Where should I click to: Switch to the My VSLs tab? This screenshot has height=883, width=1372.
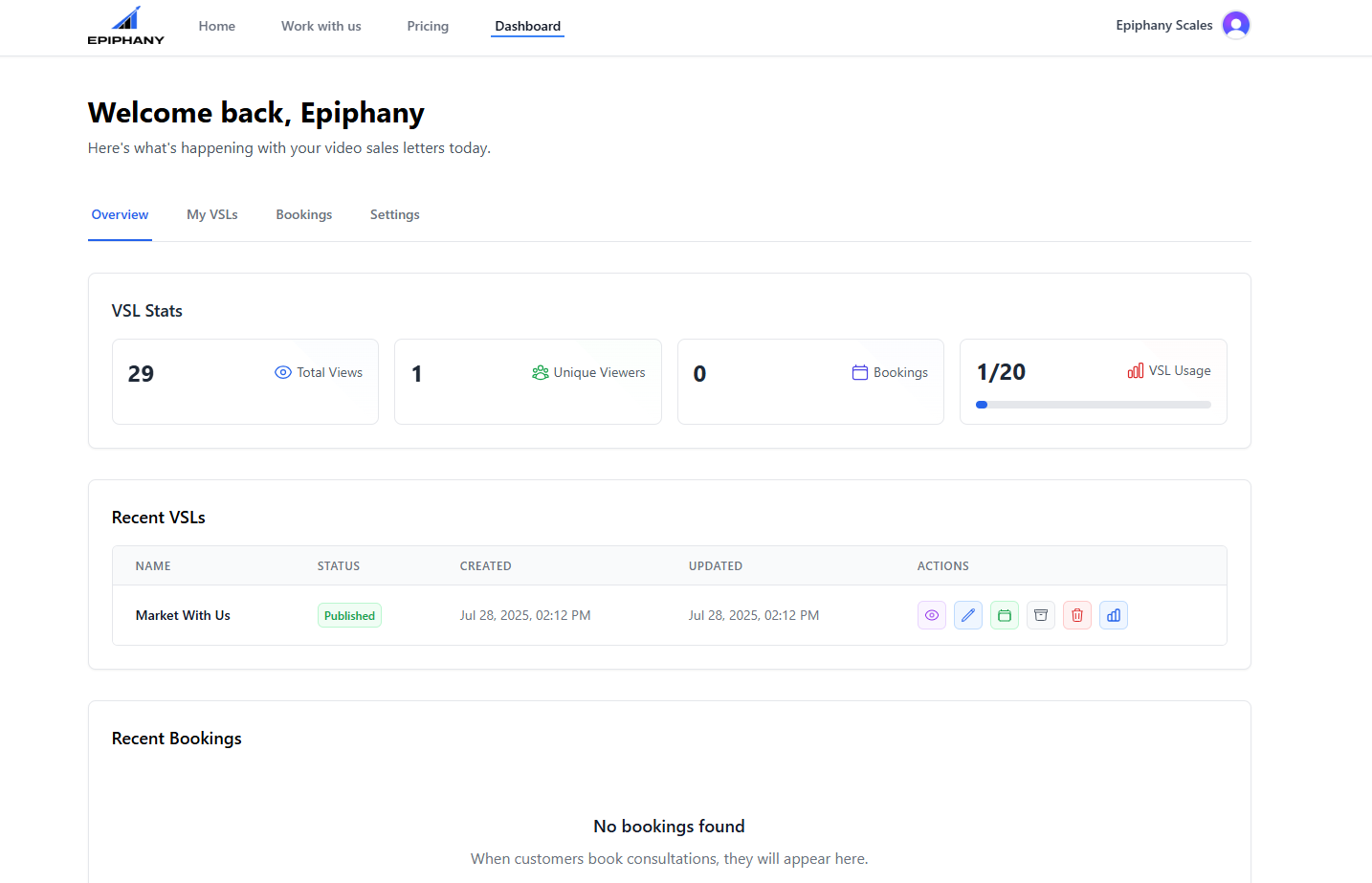click(x=212, y=214)
